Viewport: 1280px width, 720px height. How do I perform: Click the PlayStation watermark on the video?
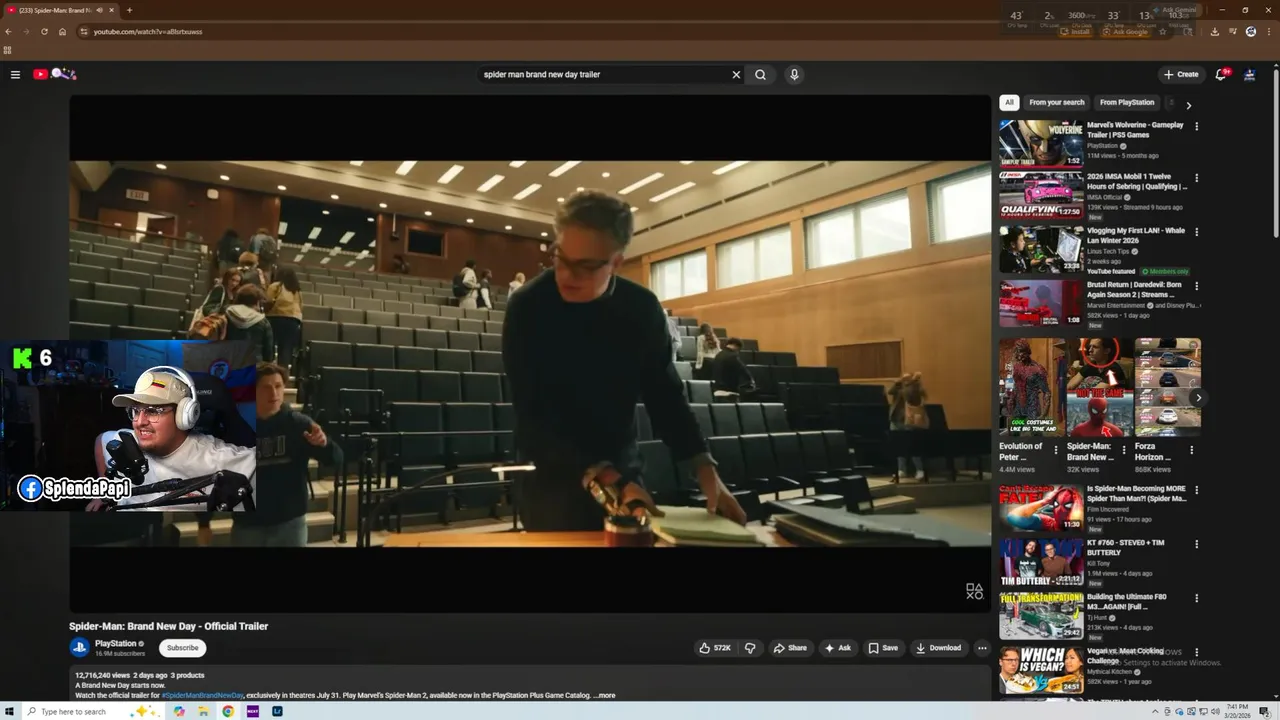[974, 591]
